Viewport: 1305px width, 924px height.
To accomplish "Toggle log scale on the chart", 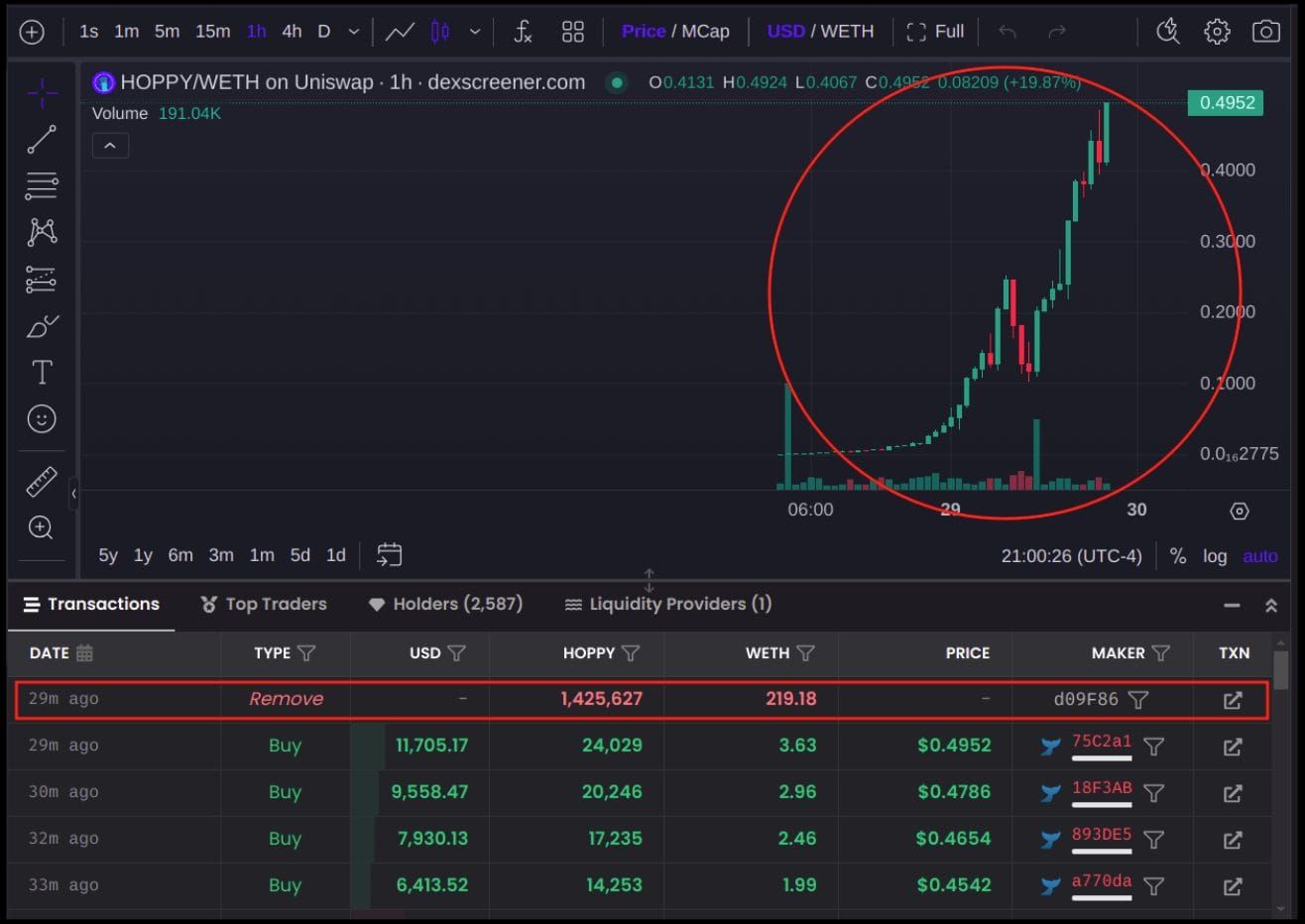I will [1215, 556].
